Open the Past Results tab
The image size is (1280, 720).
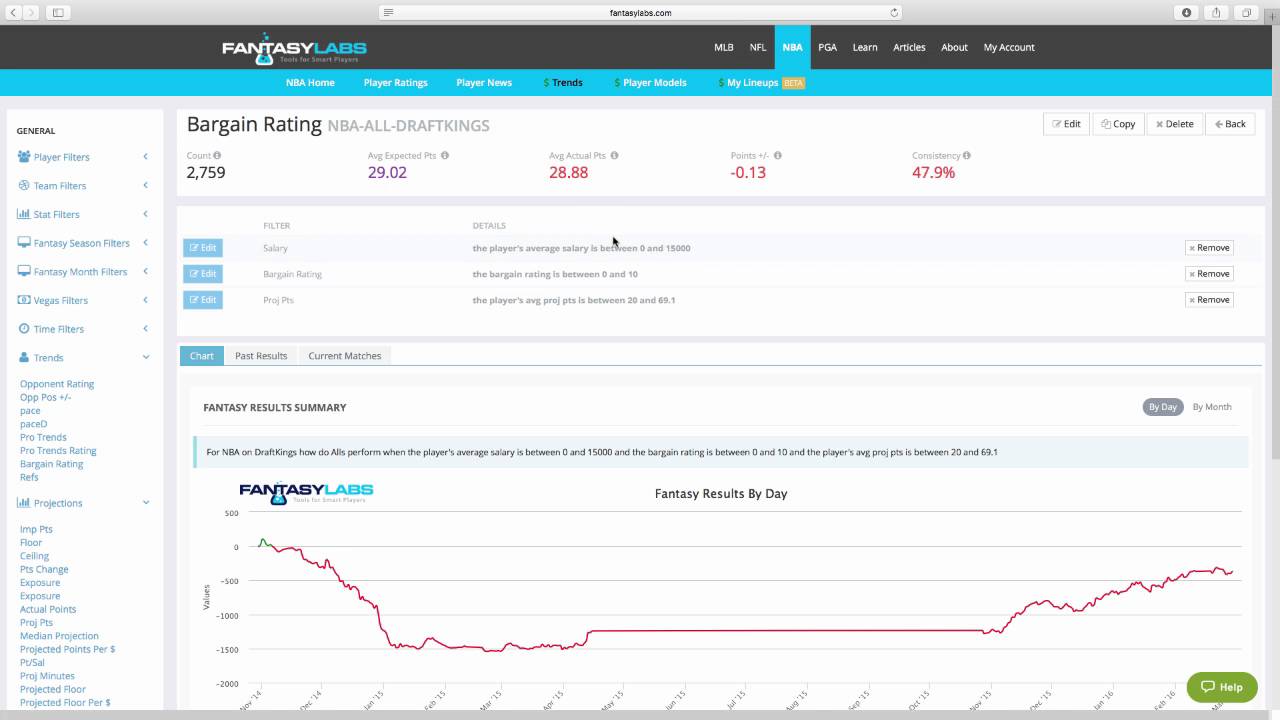[261, 356]
